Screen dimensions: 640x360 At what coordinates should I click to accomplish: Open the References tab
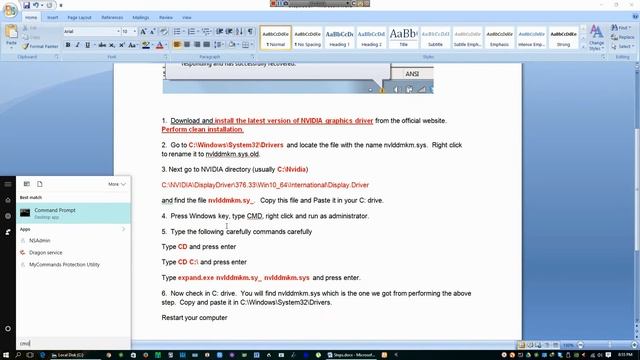[112, 18]
